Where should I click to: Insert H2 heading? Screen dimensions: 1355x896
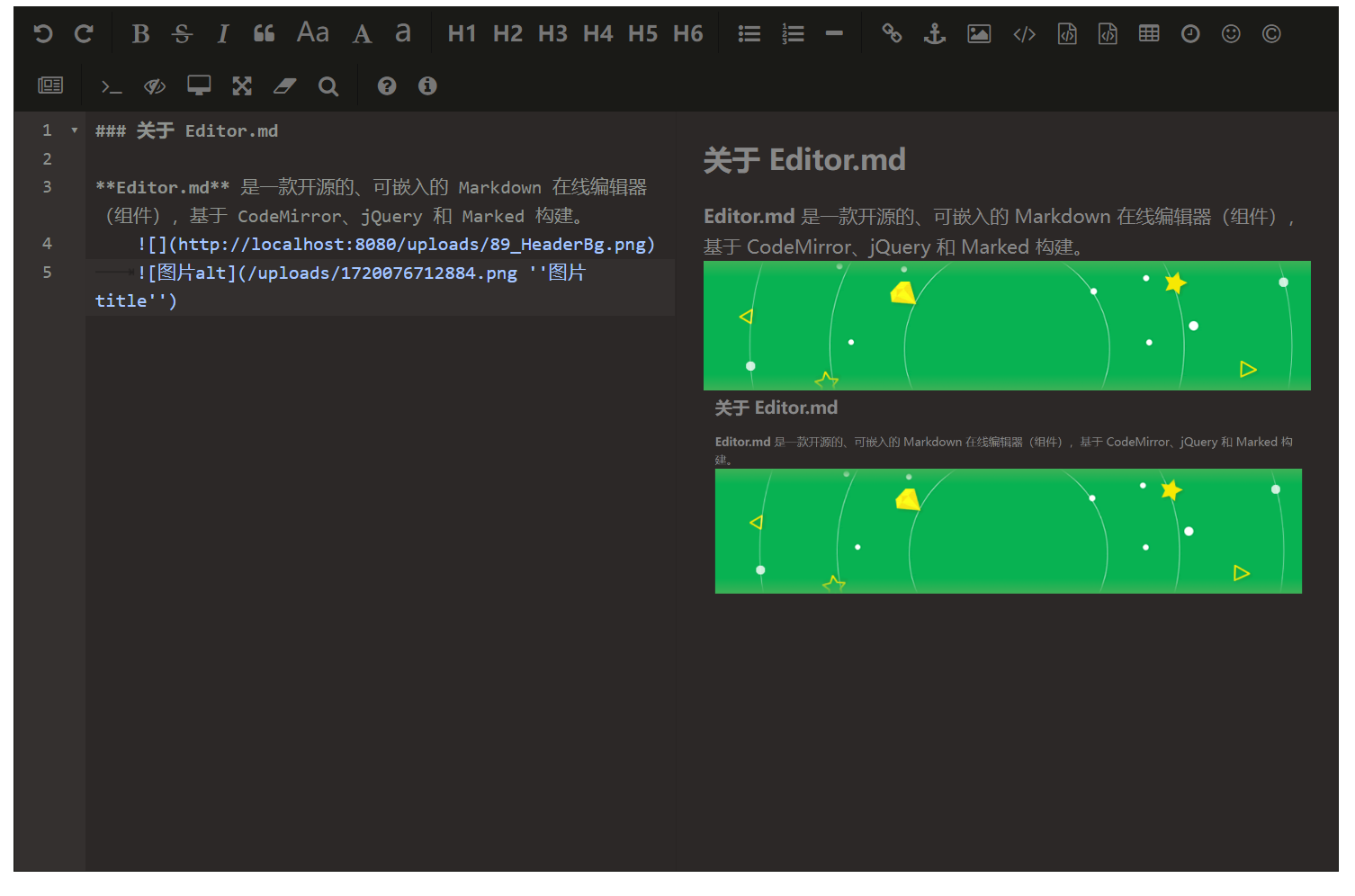507,34
